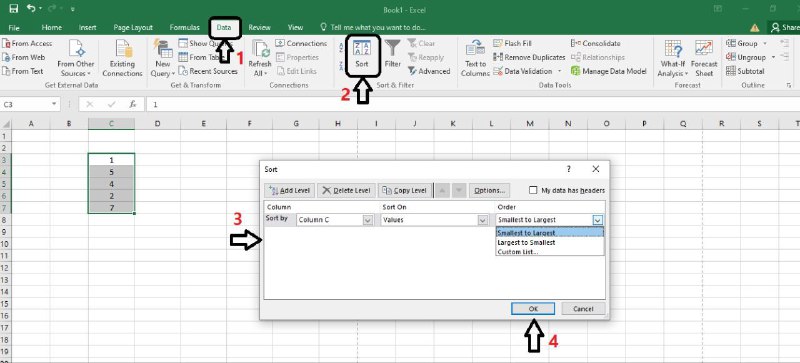Click Manage Data Model
The image size is (800, 363).
tap(609, 71)
